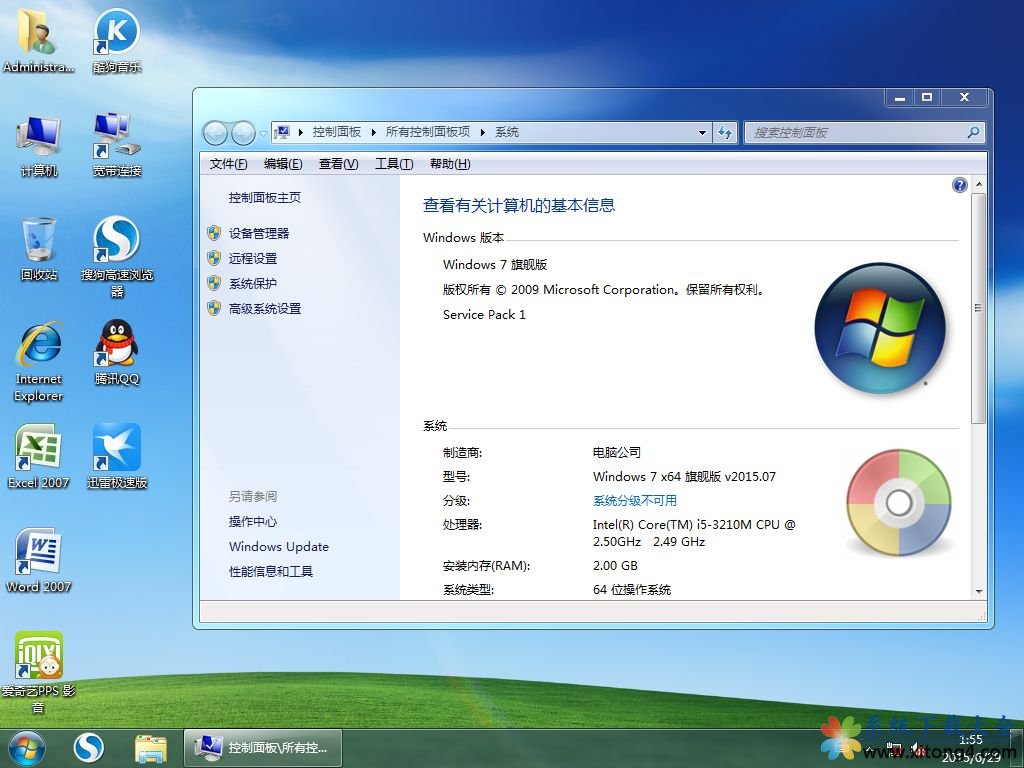Open 宽带连接 broadband connection shortcut
Image resolution: width=1024 pixels, height=768 pixels.
pos(116,145)
